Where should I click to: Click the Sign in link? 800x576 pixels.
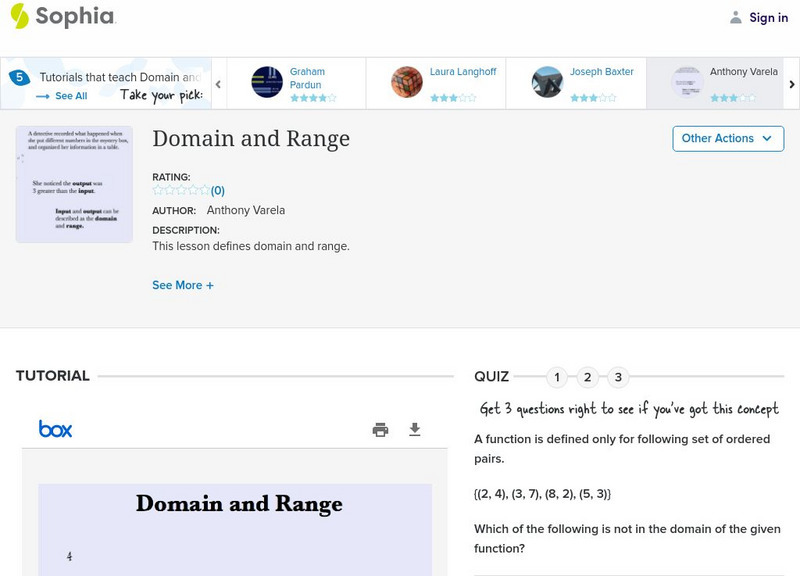pyautogui.click(x=768, y=17)
